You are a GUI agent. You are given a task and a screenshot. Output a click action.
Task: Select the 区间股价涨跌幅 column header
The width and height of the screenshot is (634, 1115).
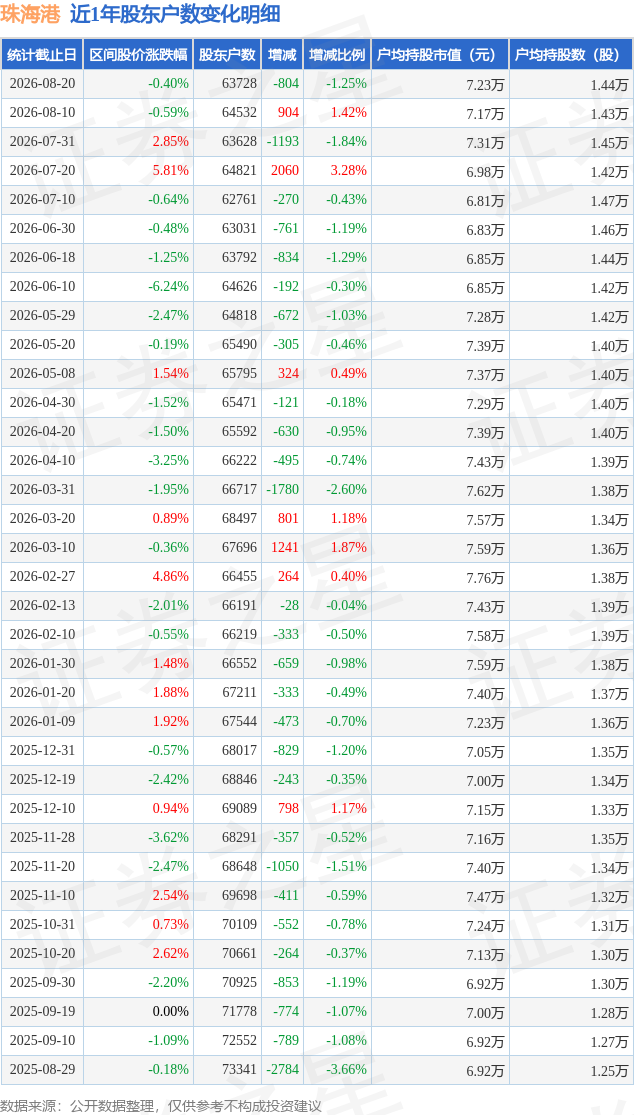point(138,55)
